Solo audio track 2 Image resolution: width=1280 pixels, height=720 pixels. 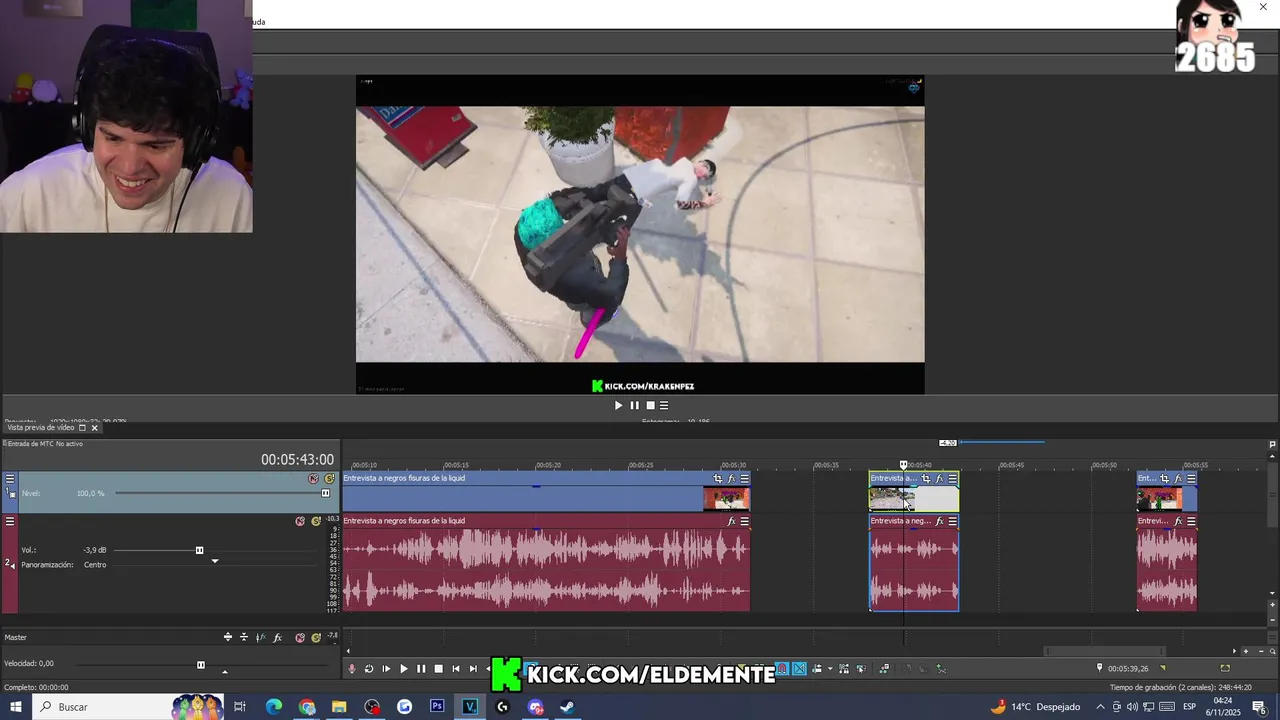316,521
